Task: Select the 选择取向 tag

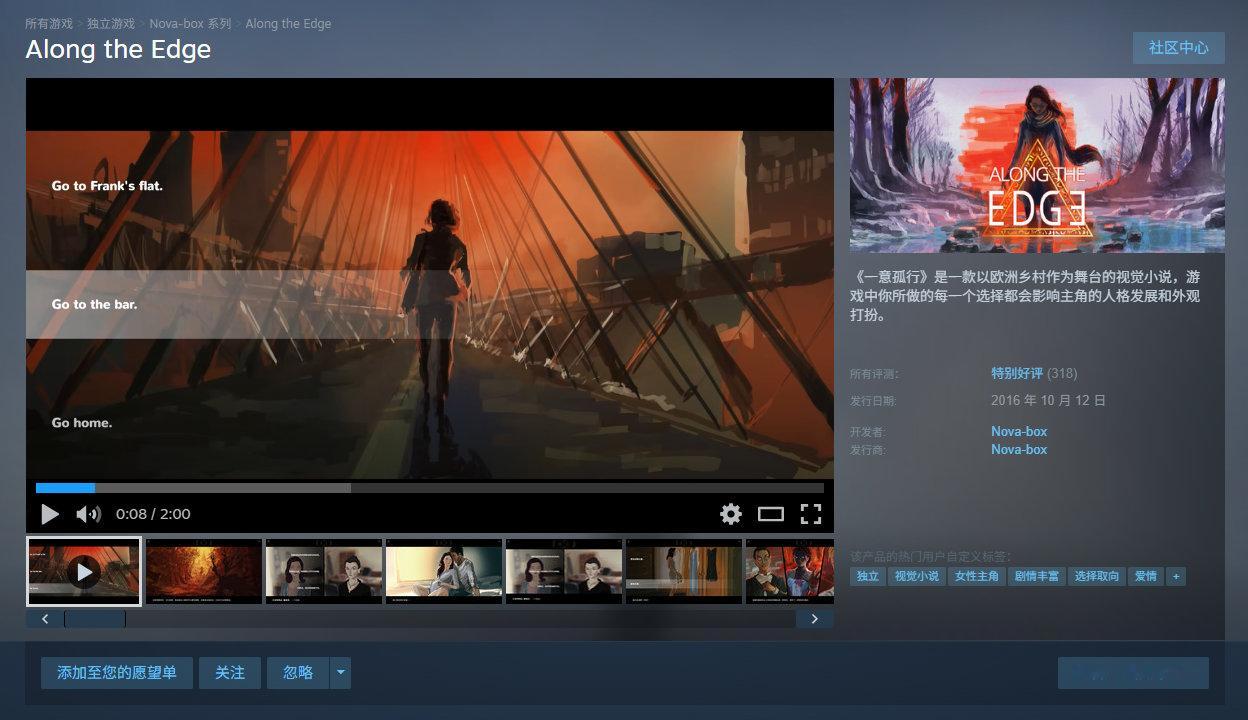Action: (x=1096, y=576)
